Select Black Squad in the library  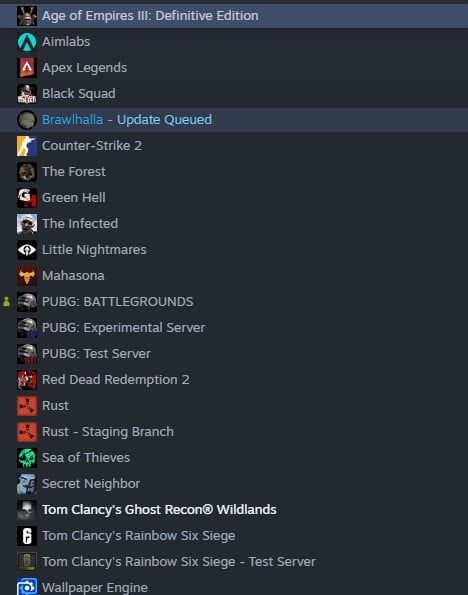click(234, 94)
